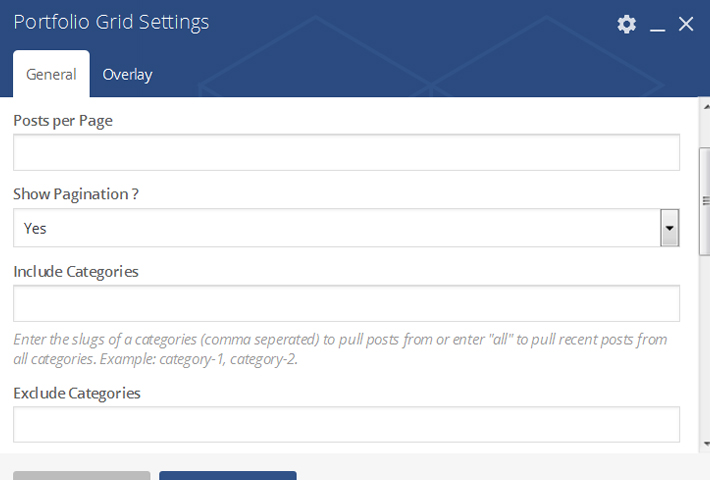Click the blue button in the footer
This screenshot has height=480, width=710.
click(x=228, y=475)
